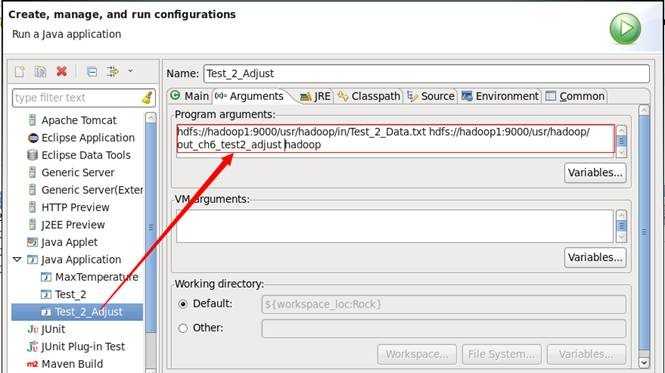Select Generic Server(External Launch) entry
Image resolution: width=665 pixels, height=373 pixels.
(92, 190)
